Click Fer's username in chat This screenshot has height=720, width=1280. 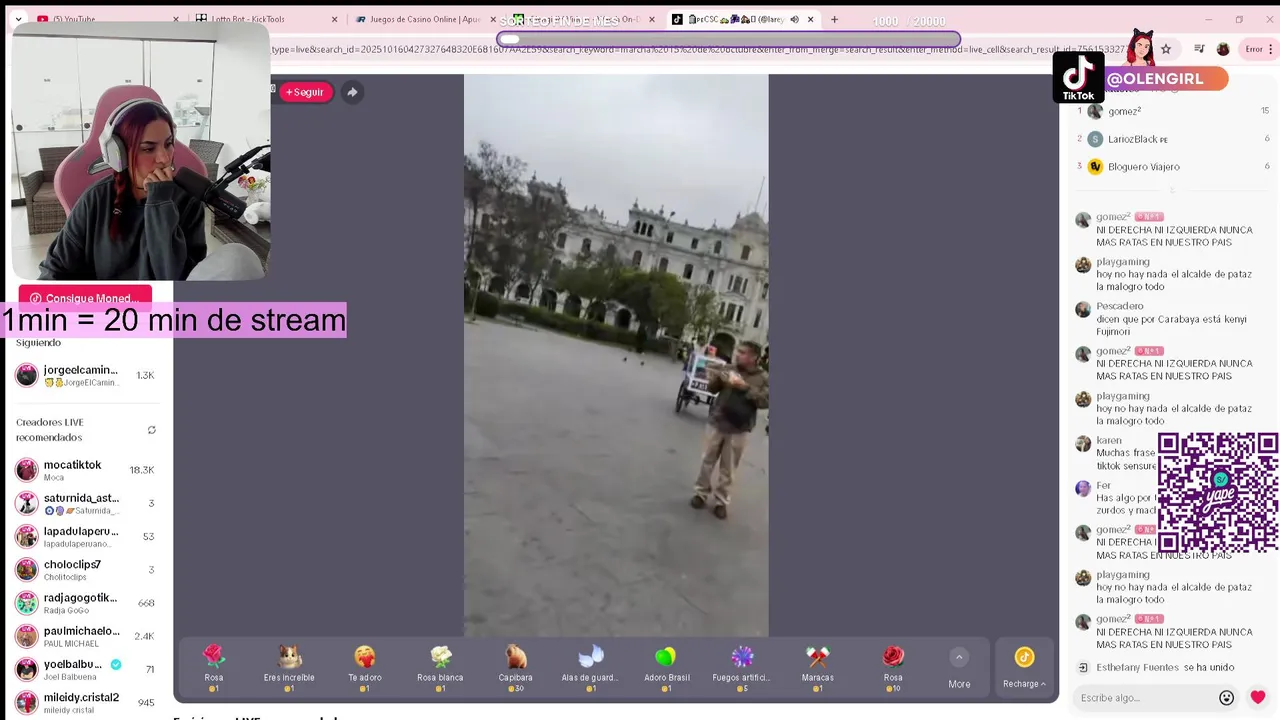pos(1103,485)
